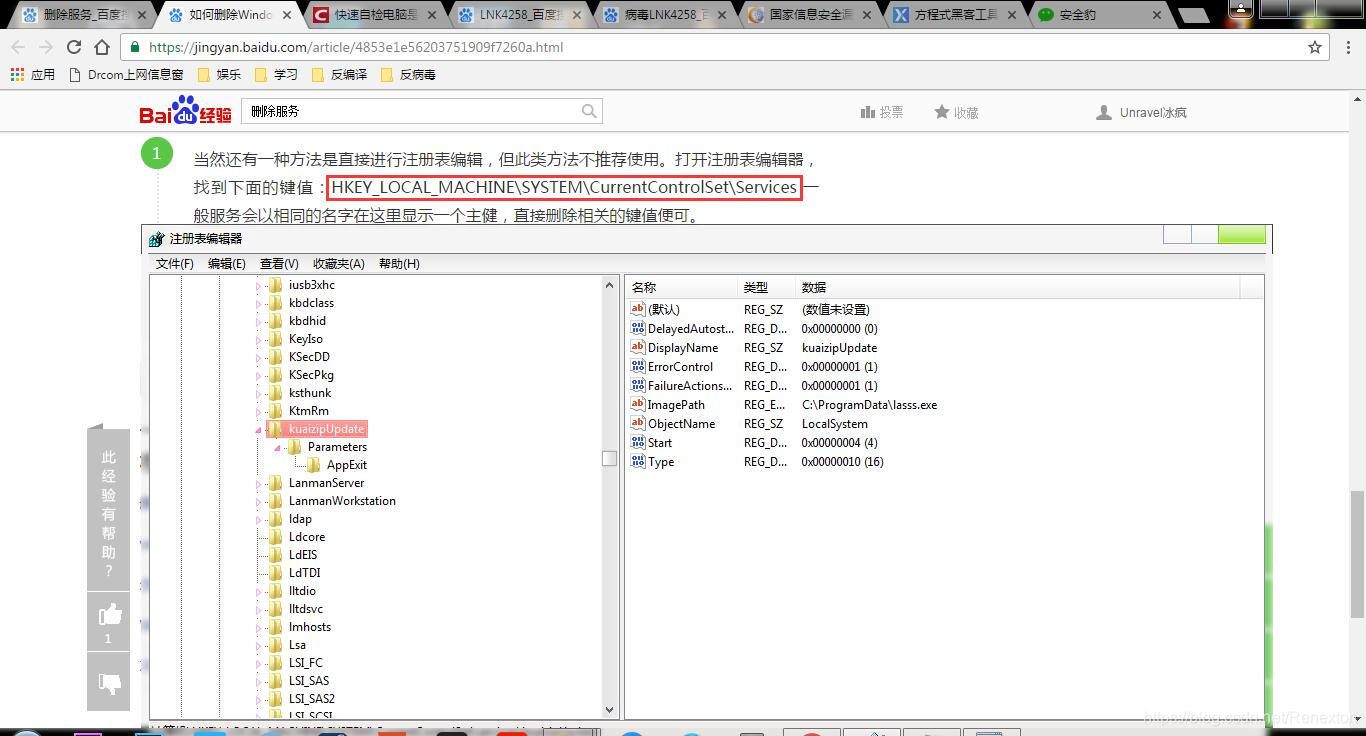Open the 收藏夹(A) menu in registry editor
This screenshot has width=1366, height=736.
click(x=339, y=263)
